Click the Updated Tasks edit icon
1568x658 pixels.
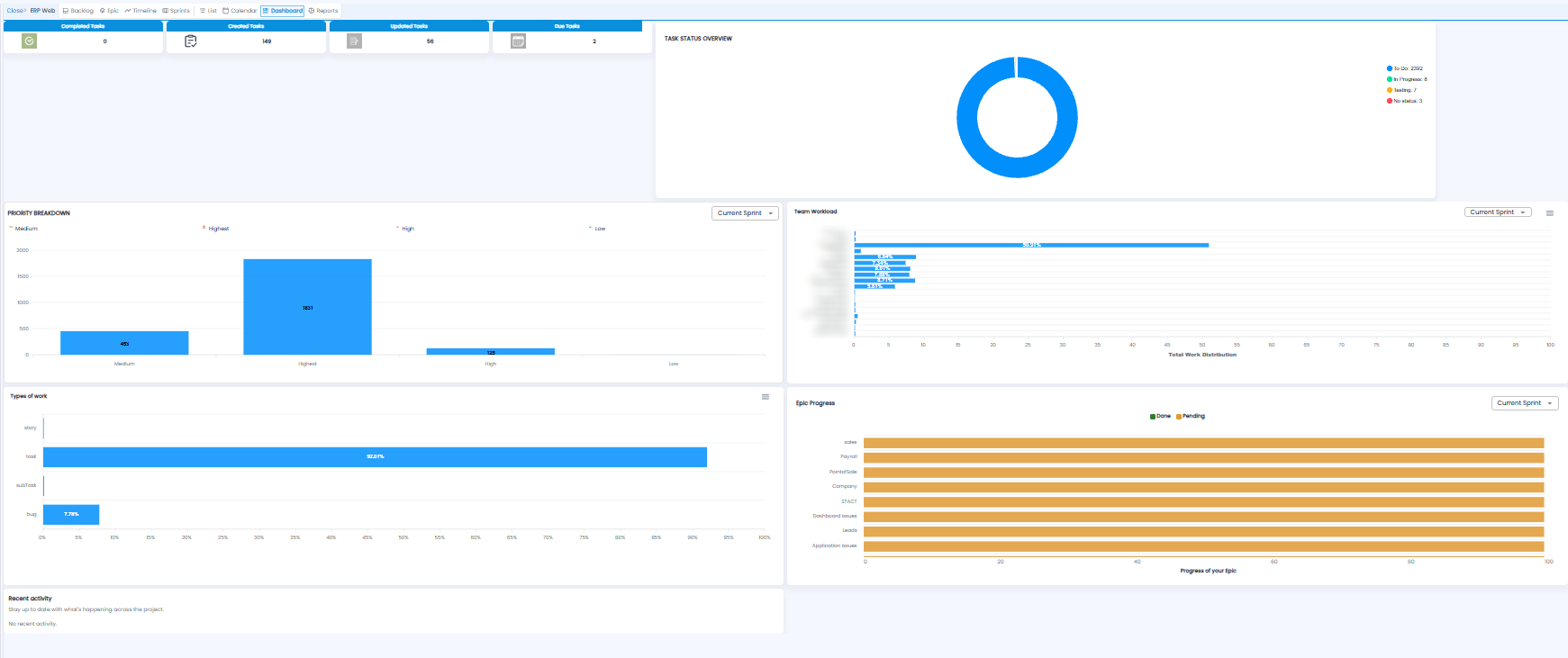coord(354,41)
